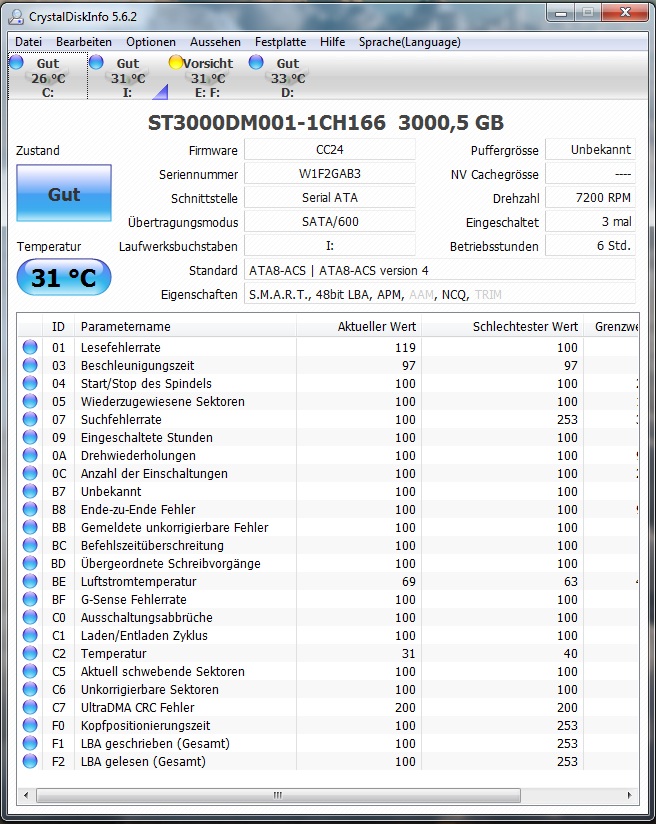Image resolution: width=656 pixels, height=824 pixels.
Task: Switch to drive C: tab at 26 °C
Action: [x=48, y=77]
